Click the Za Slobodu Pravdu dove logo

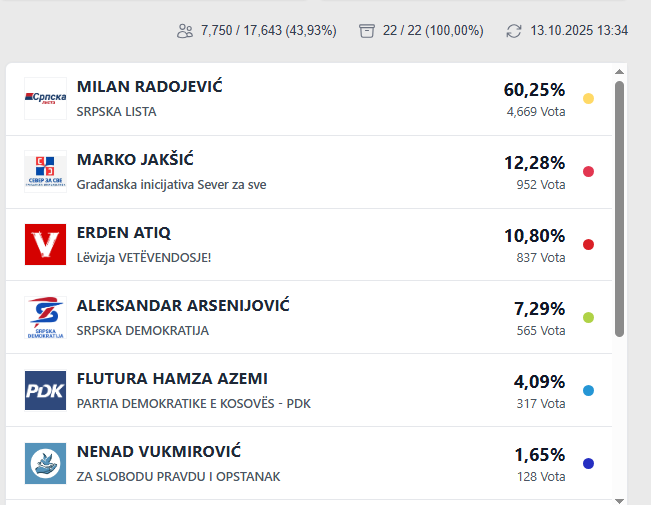[45, 464]
